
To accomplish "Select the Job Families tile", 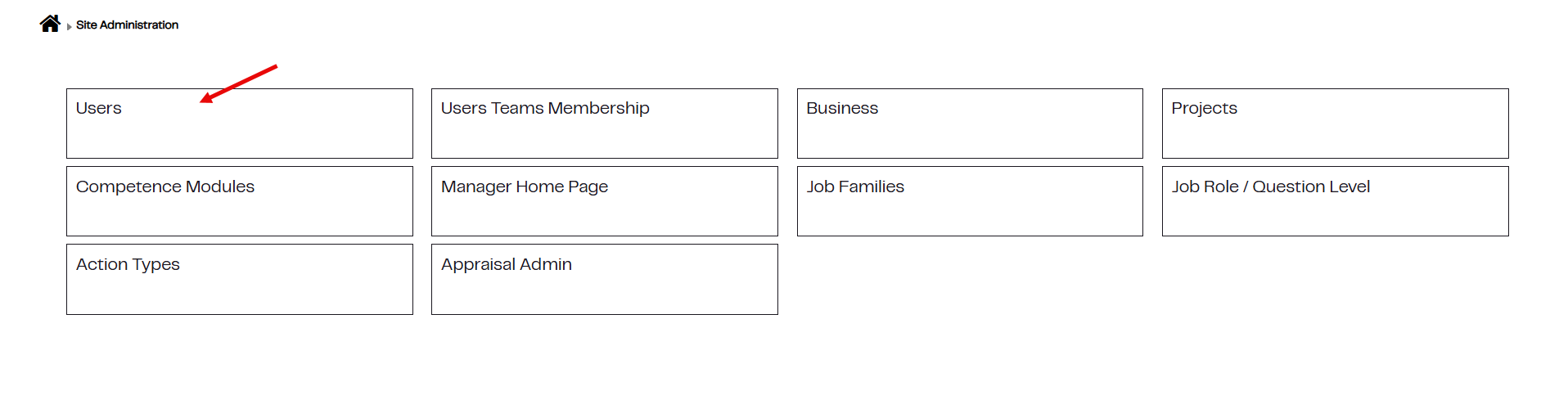I will click(x=969, y=201).
